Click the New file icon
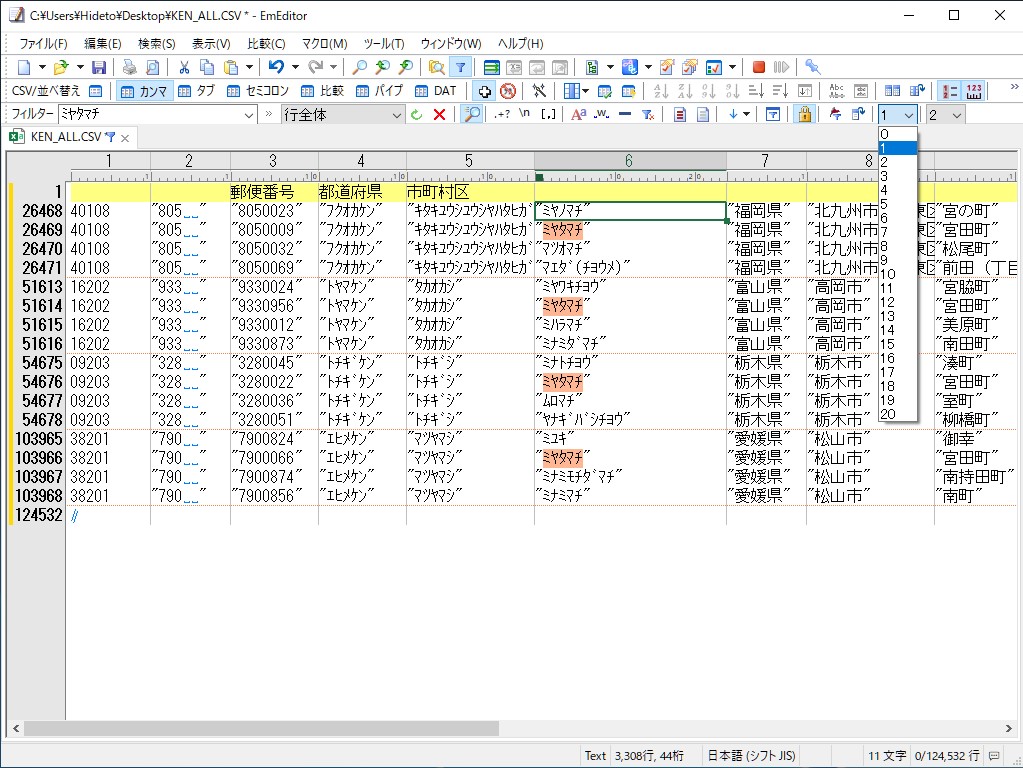The height and width of the screenshot is (768, 1023). tap(24, 67)
